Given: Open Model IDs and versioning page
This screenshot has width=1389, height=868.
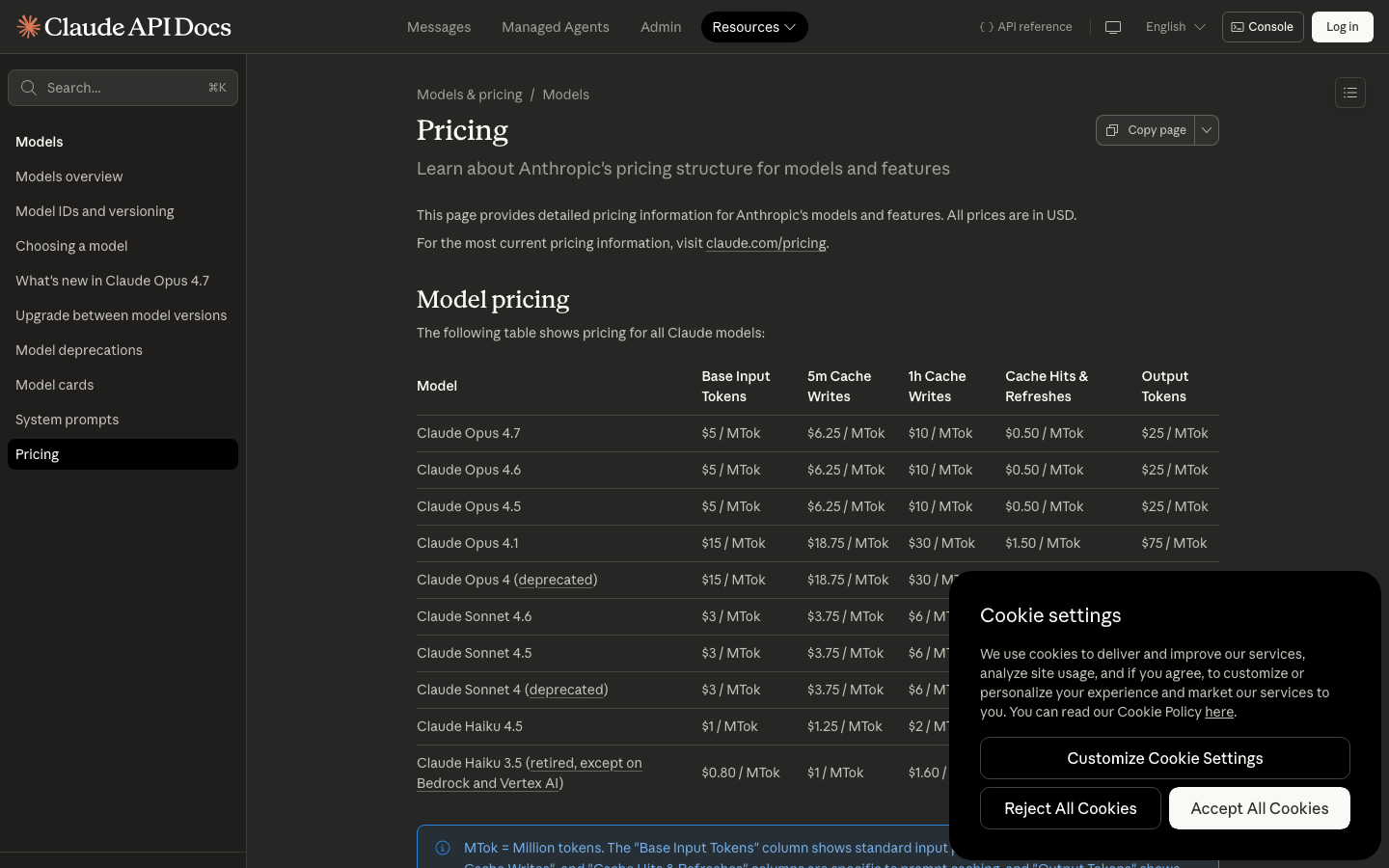Looking at the screenshot, I should click(x=95, y=211).
